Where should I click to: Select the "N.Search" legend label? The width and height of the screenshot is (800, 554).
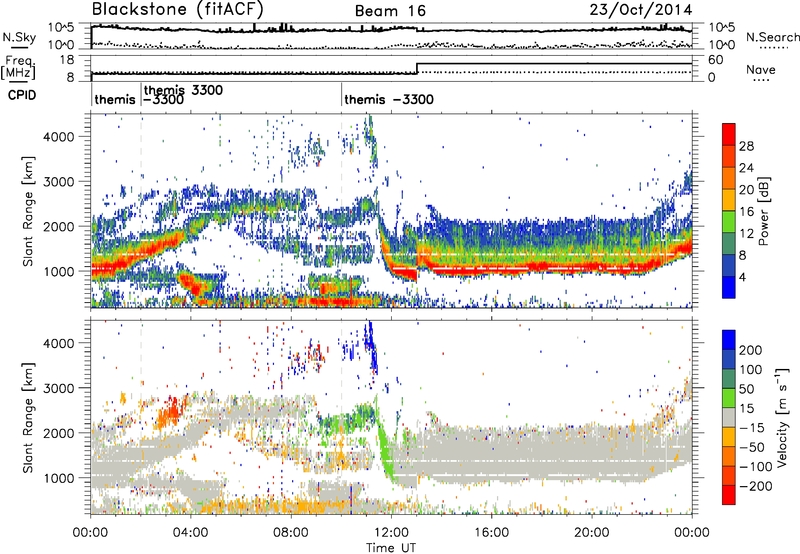(x=772, y=37)
